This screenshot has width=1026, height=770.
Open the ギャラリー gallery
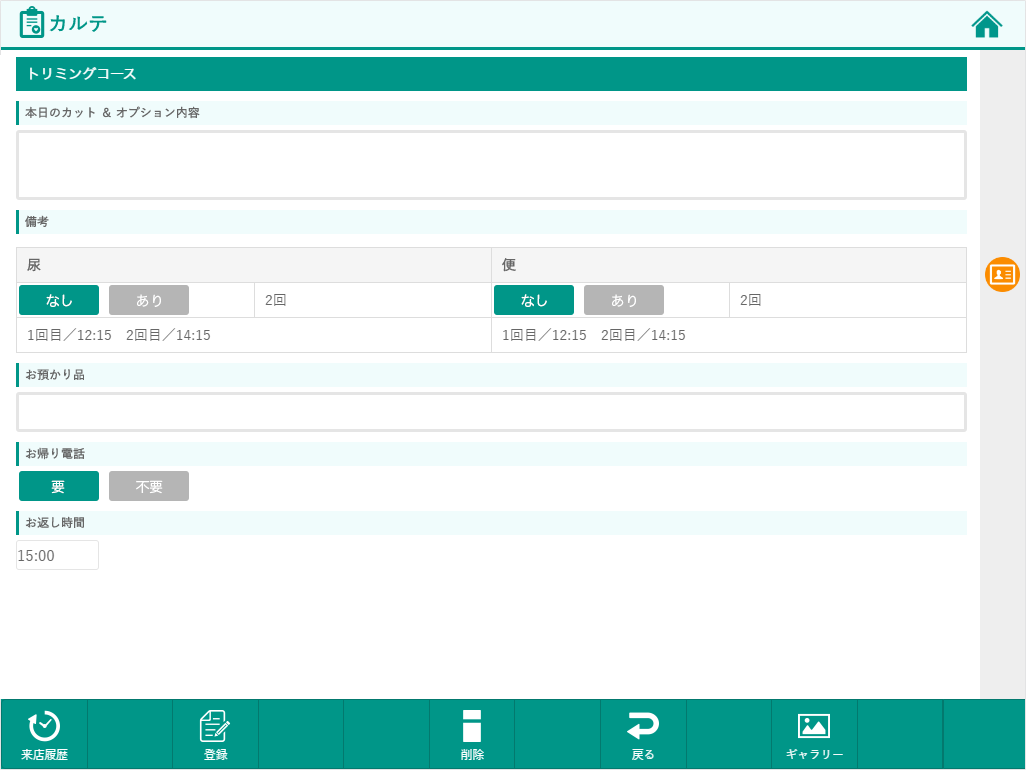coord(814,734)
